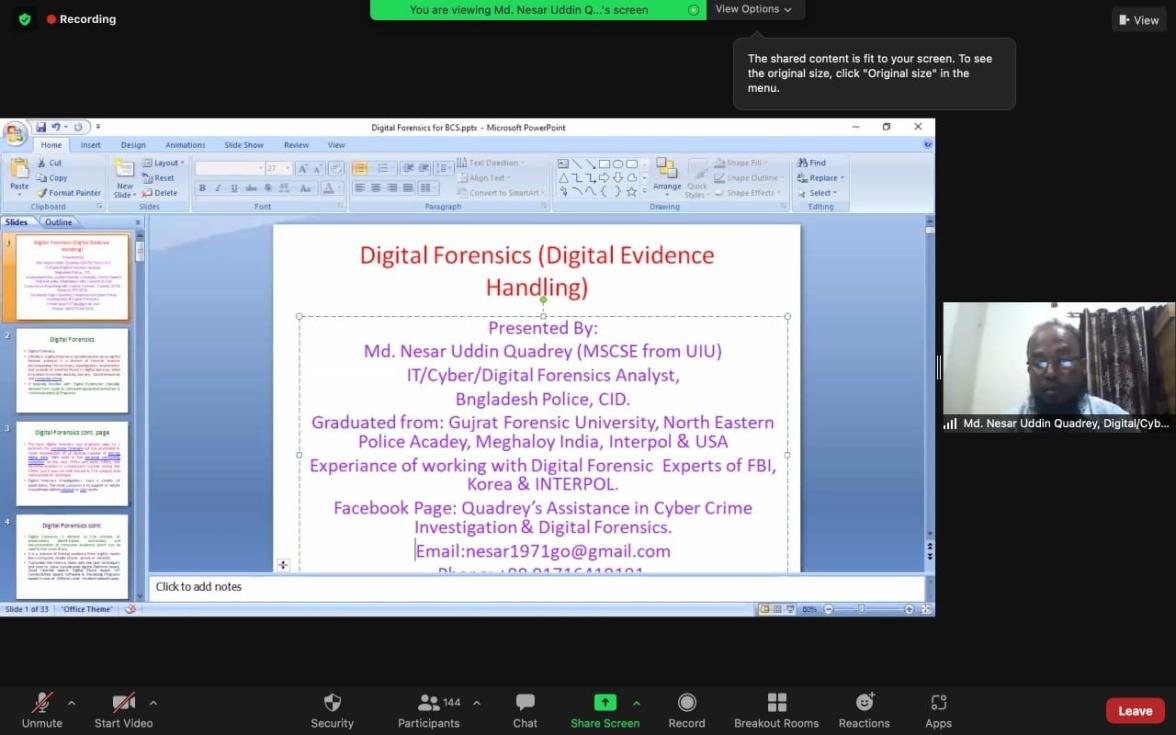Expand the arrow beside Participants
This screenshot has width=1176, height=735.
click(476, 703)
